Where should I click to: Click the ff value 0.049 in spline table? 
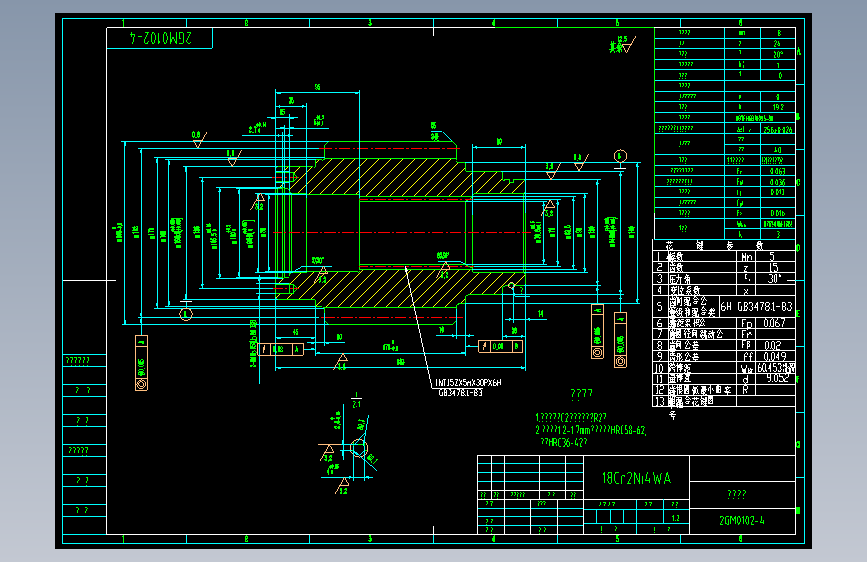[x=775, y=356]
